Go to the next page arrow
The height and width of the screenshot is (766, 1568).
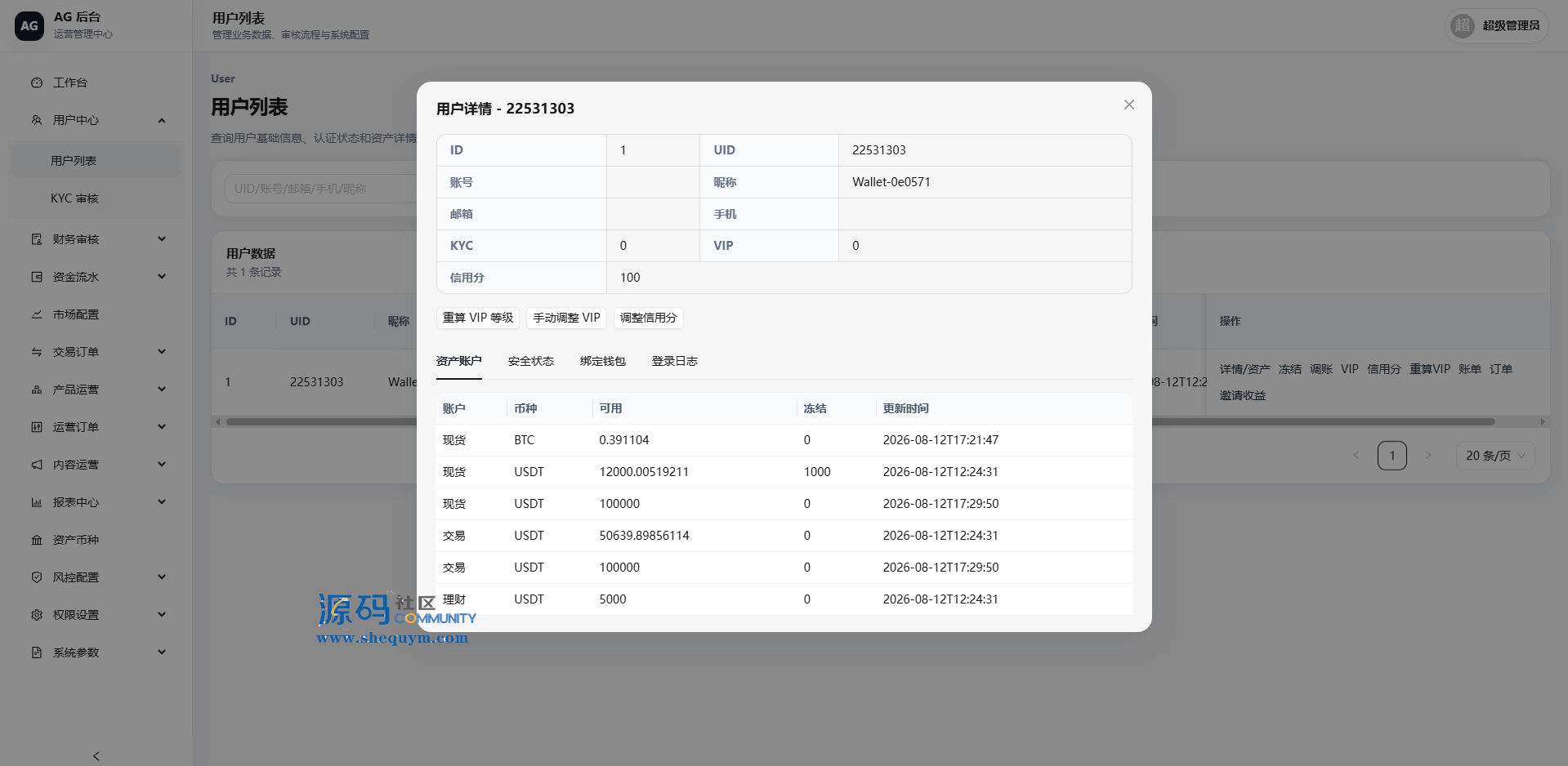point(1428,455)
